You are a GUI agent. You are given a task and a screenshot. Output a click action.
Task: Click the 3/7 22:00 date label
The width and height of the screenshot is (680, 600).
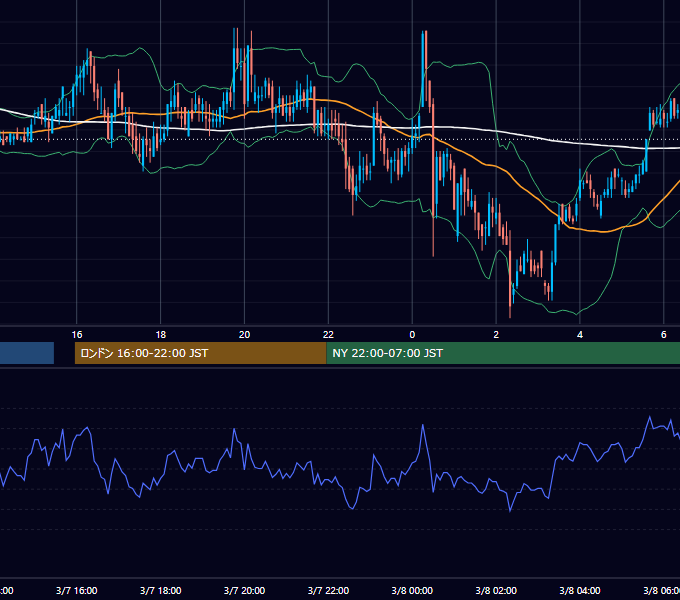[328, 590]
